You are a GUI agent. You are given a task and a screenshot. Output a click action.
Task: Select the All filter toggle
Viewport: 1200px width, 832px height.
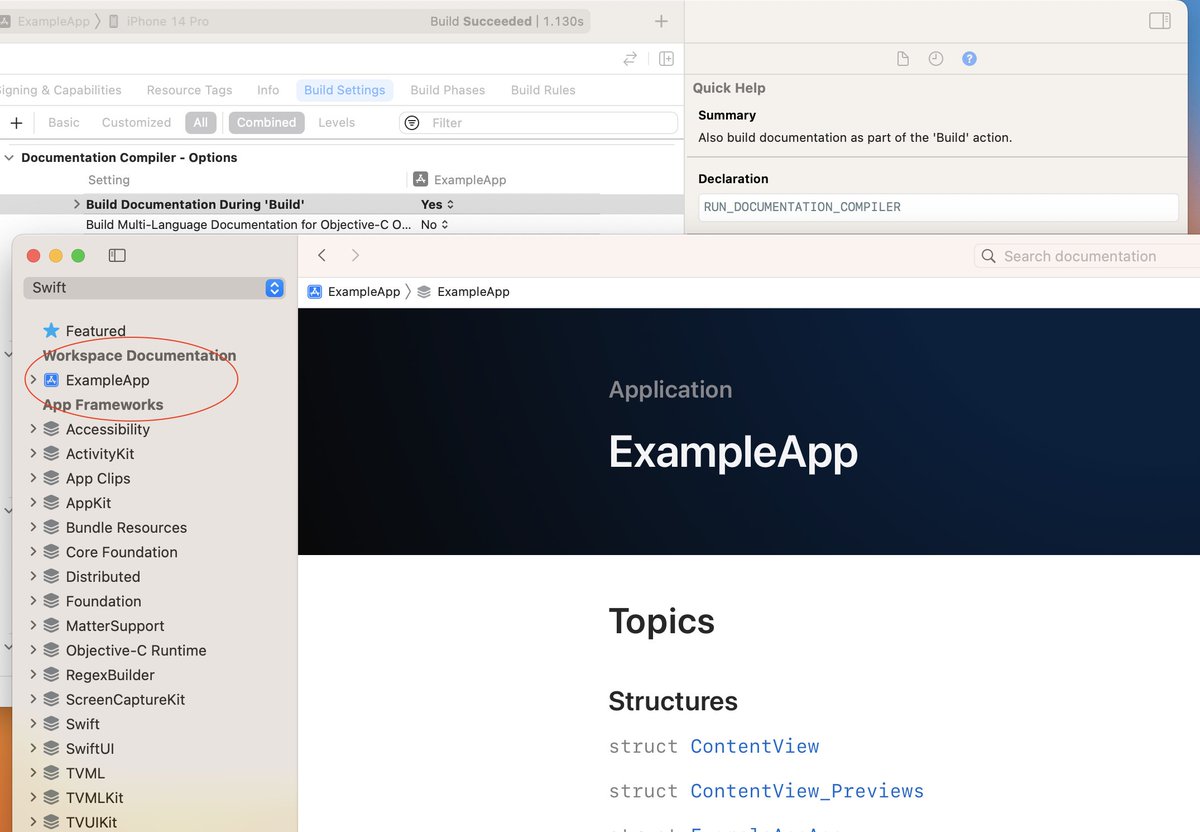click(201, 123)
